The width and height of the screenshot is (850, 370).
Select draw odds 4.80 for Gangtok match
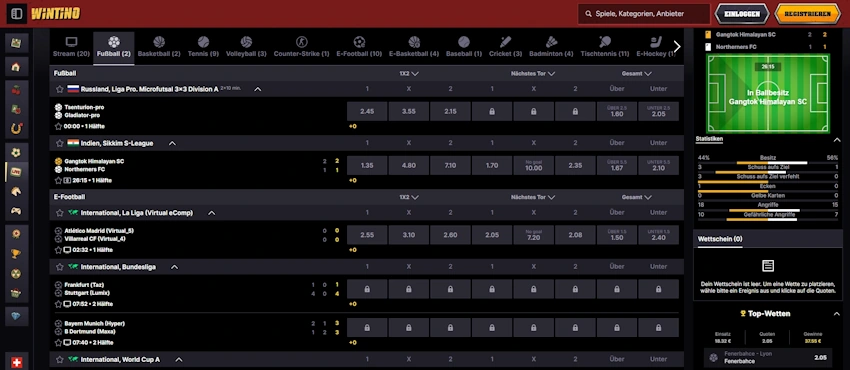pyautogui.click(x=409, y=165)
